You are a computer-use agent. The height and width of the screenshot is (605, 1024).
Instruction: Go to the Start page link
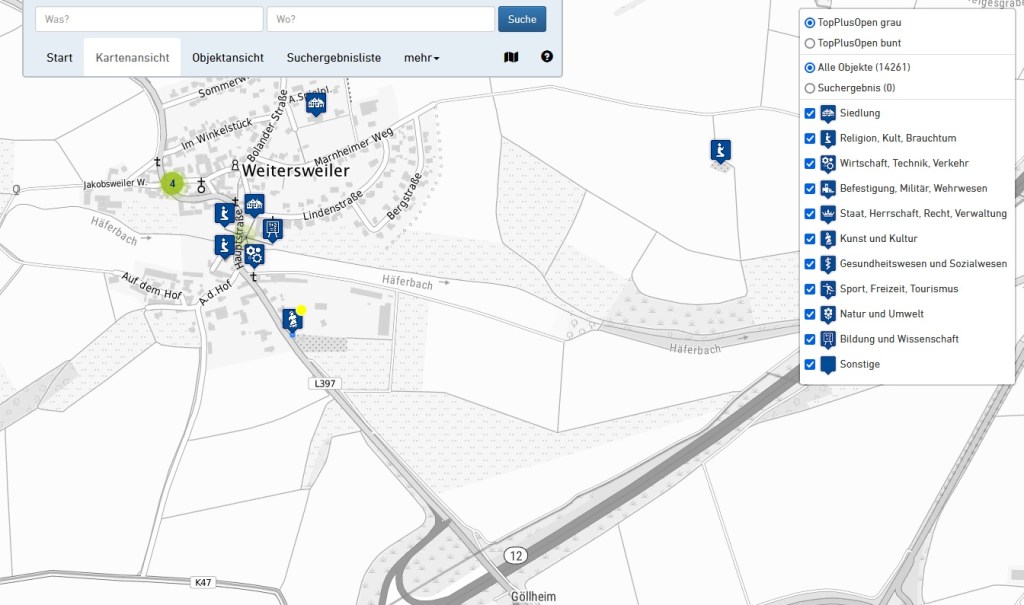pyautogui.click(x=59, y=58)
